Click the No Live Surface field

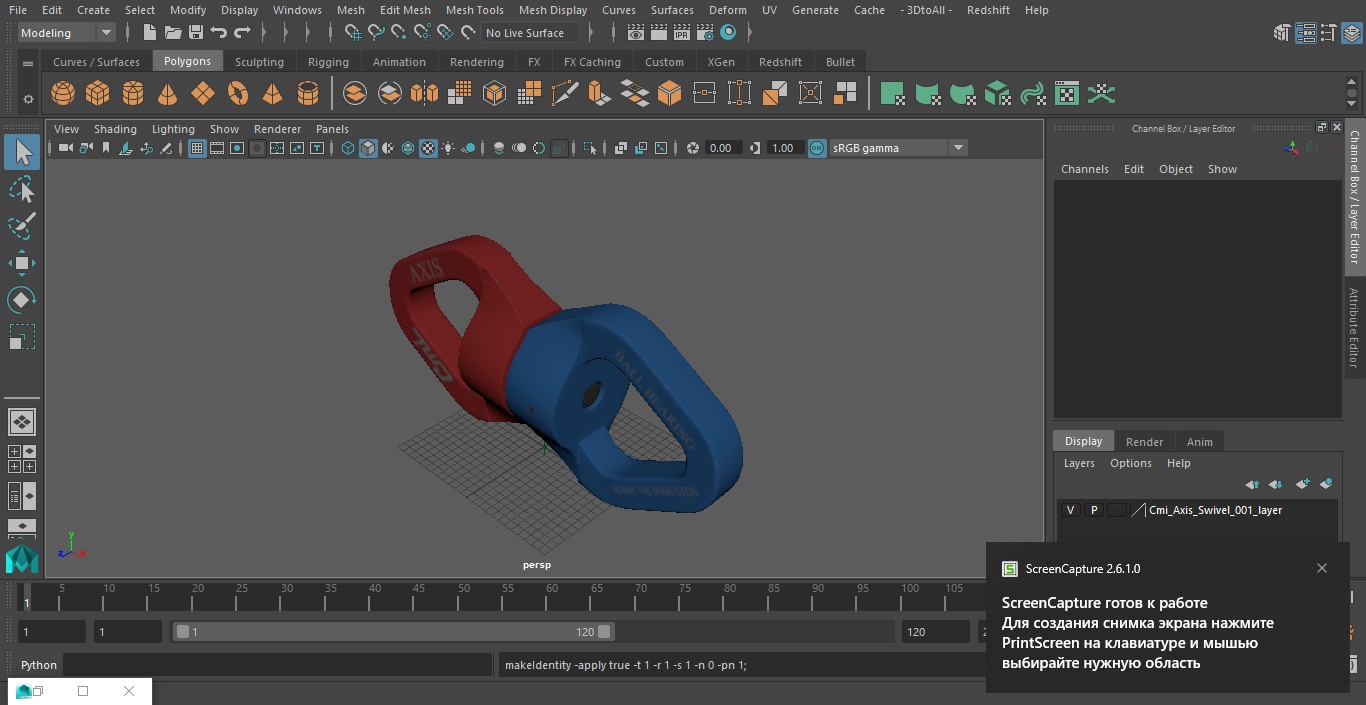click(x=529, y=33)
